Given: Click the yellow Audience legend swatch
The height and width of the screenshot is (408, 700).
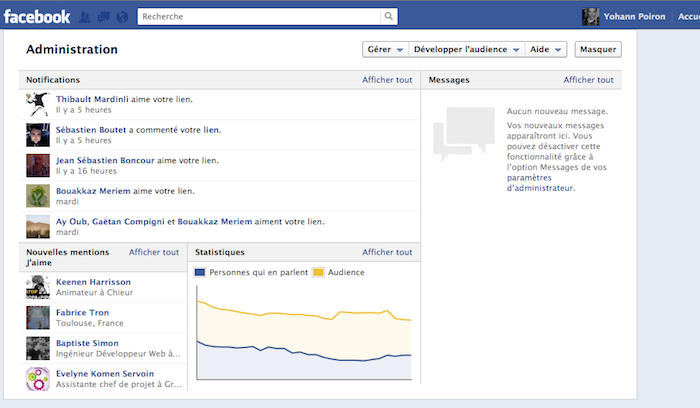Looking at the screenshot, I should point(318,272).
